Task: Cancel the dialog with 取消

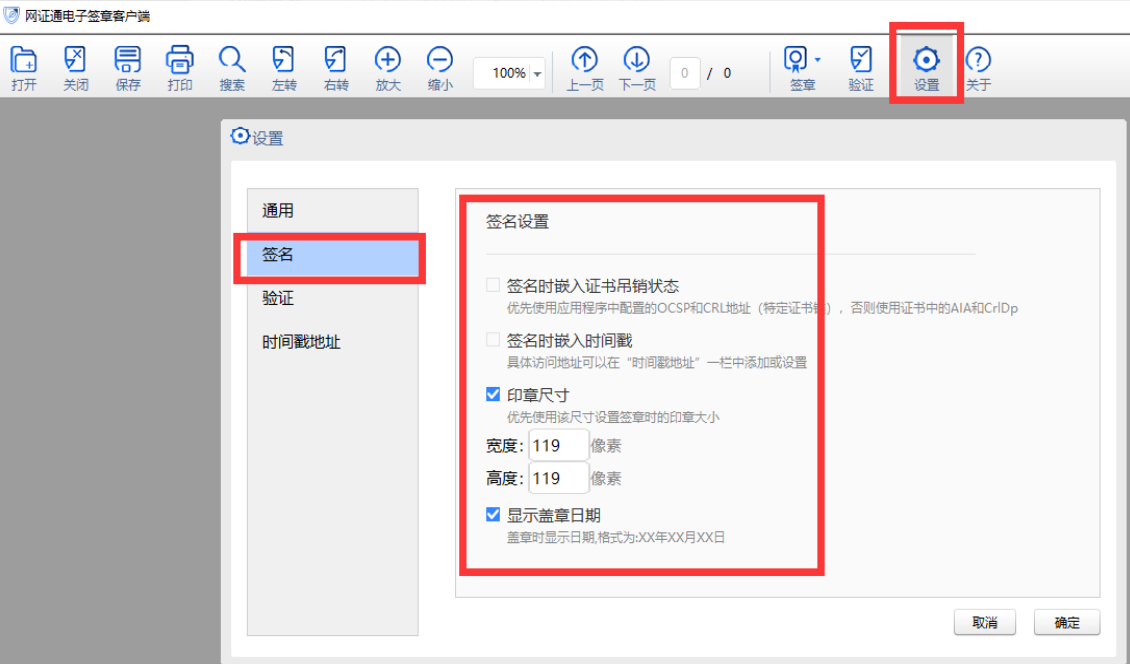Action: tap(984, 622)
